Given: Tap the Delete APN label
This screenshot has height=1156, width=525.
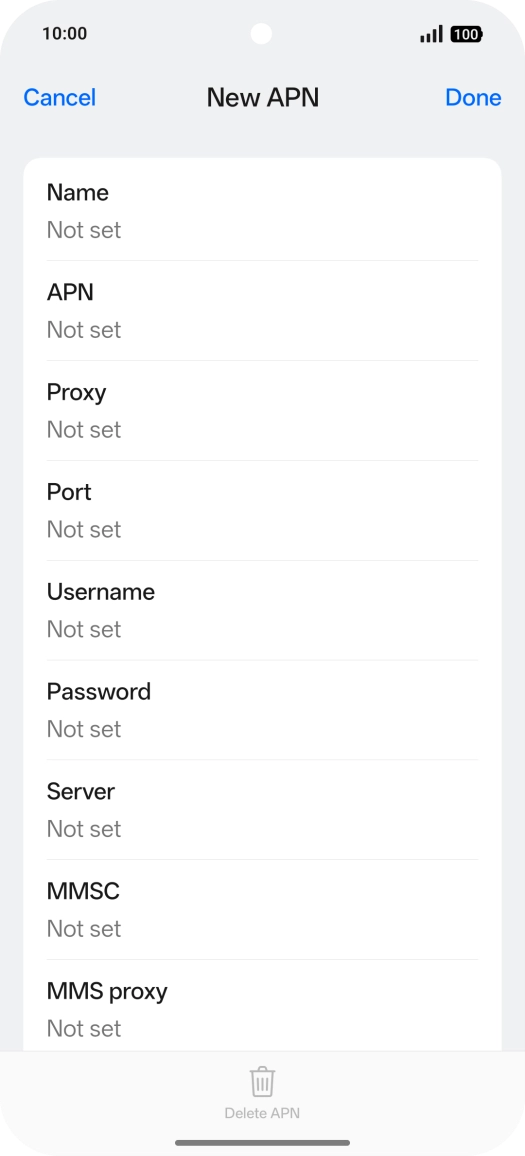Looking at the screenshot, I should 262,1113.
